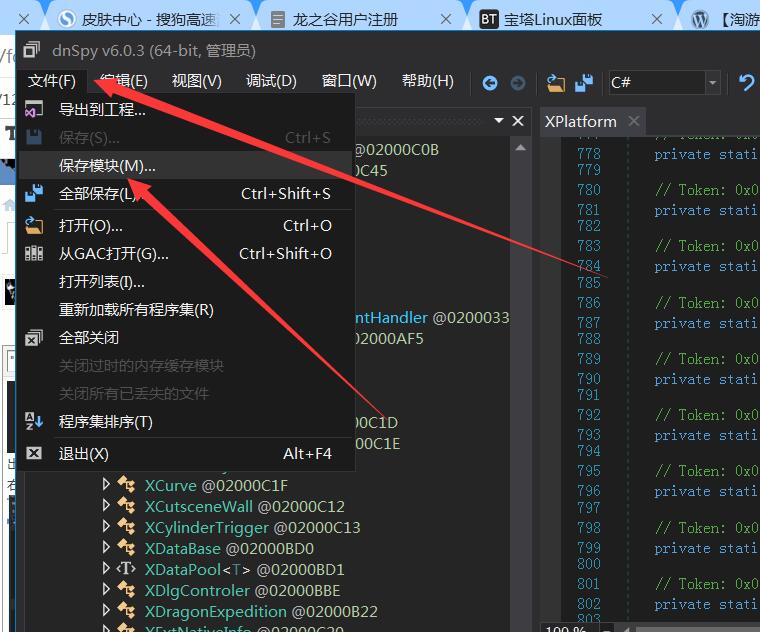Click the navigate back arrow in toolbar
This screenshot has height=632, width=760.
pyautogui.click(x=490, y=83)
